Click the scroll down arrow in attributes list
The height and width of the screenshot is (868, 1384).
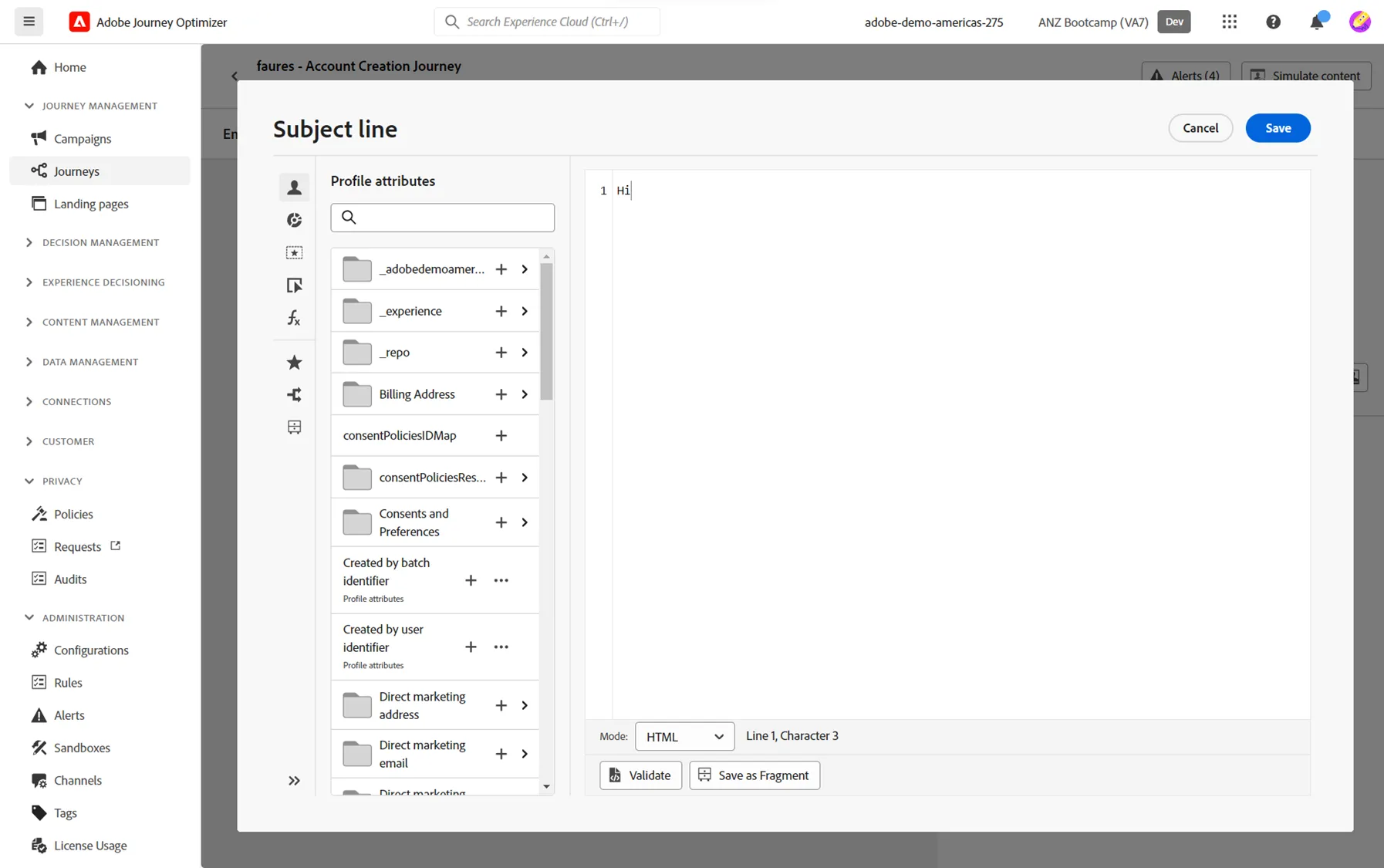coord(546,787)
